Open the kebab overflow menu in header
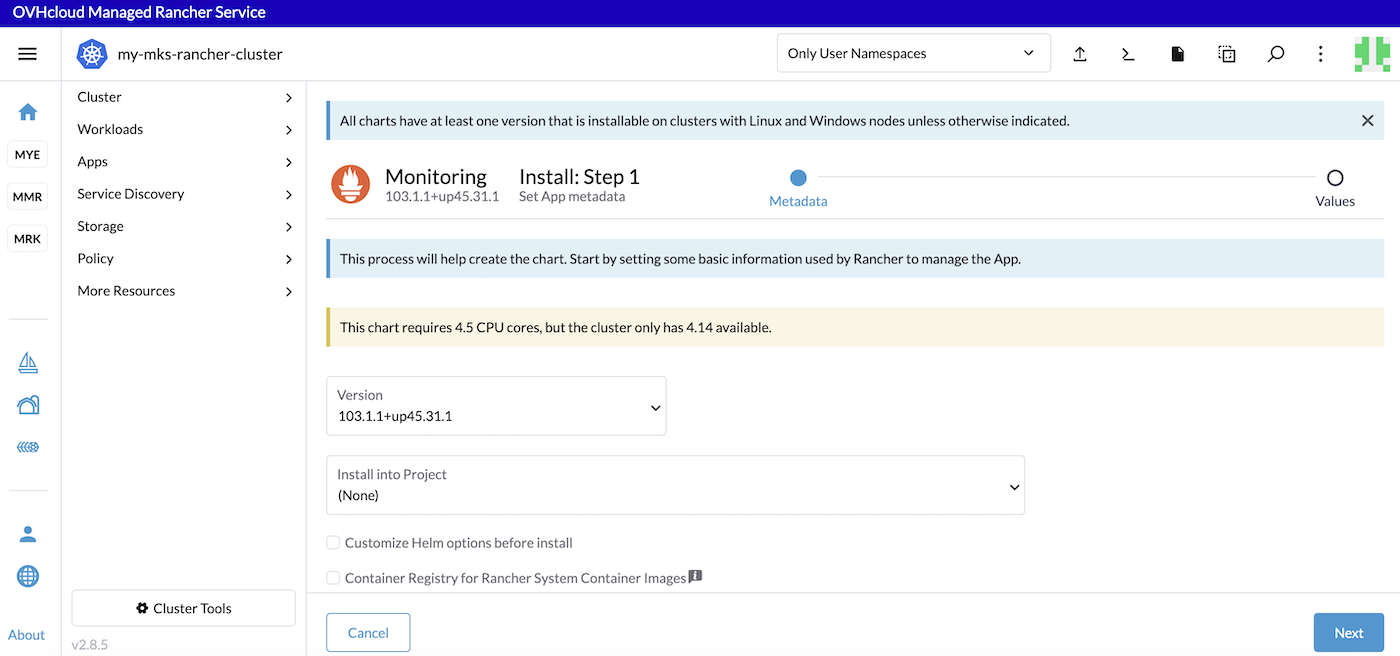Screen dimensions: 1400x656 (1320, 54)
